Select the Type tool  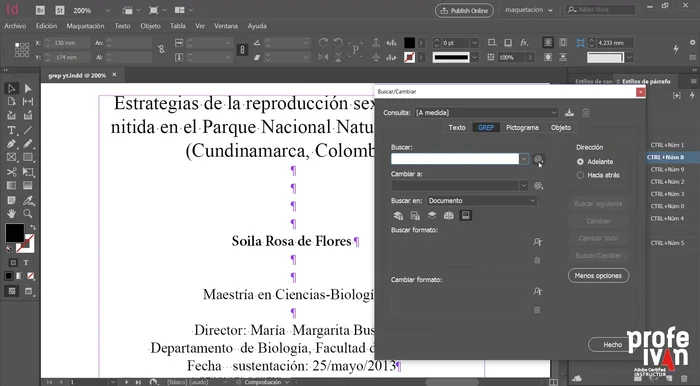(x=12, y=130)
